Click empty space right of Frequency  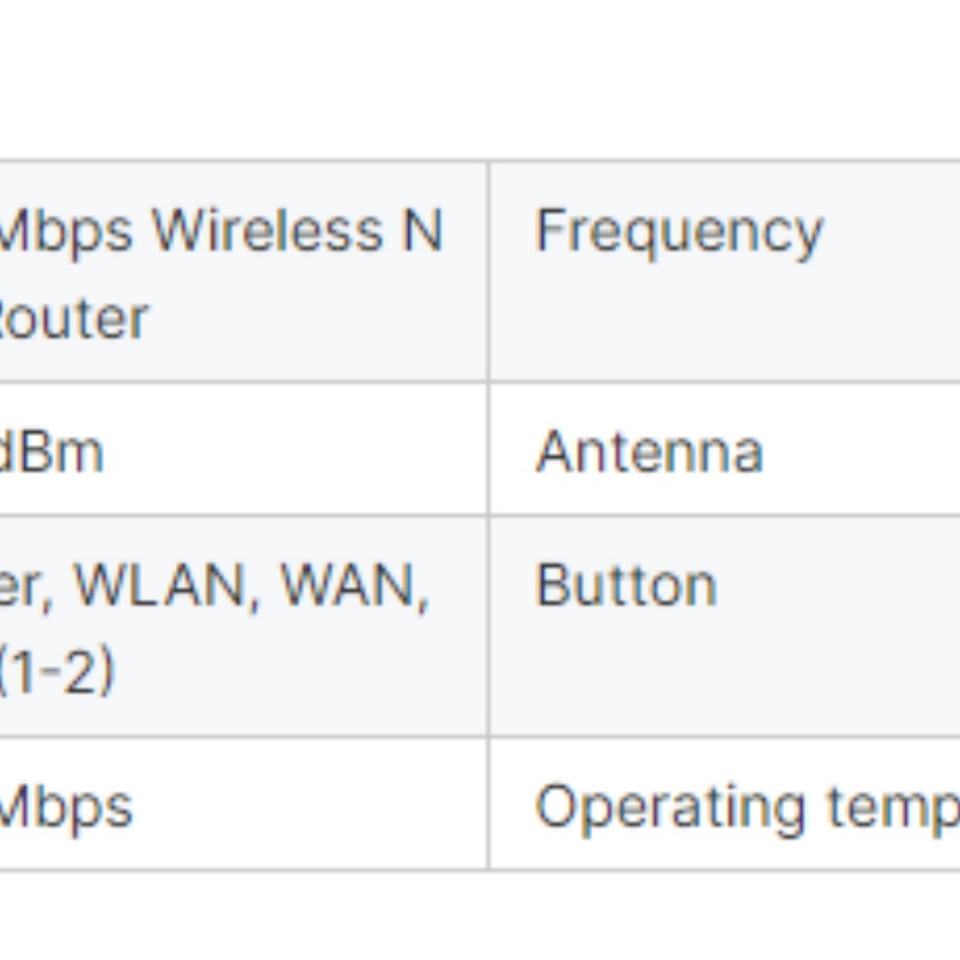[890, 232]
